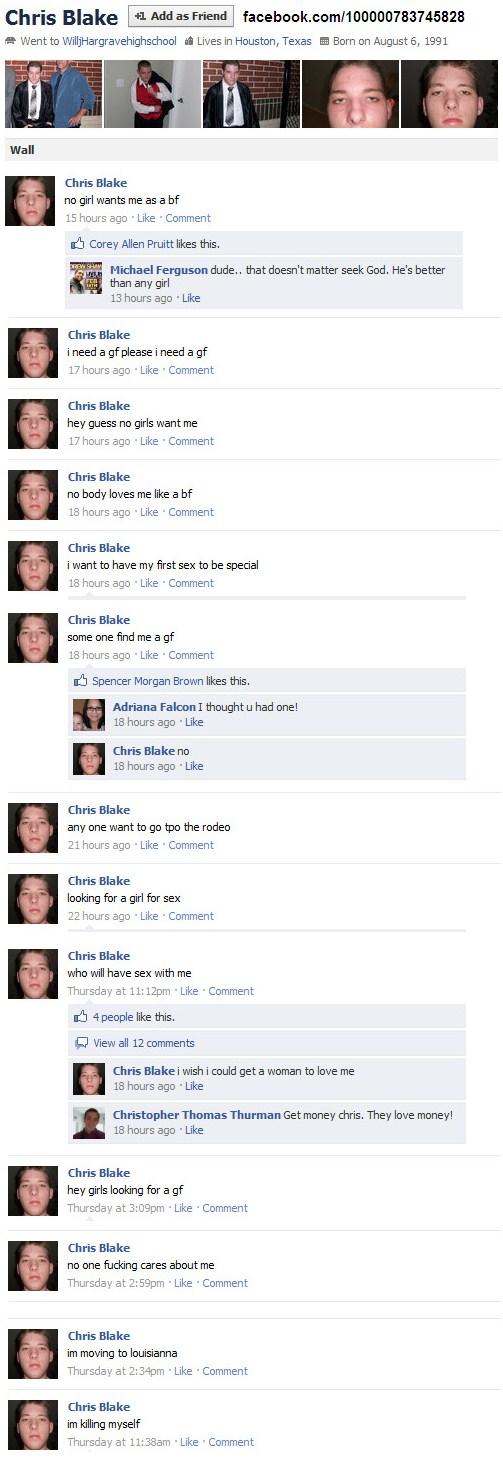Click the comment bubble icon by View all
503x1462 pixels.
pyautogui.click(x=81, y=1043)
